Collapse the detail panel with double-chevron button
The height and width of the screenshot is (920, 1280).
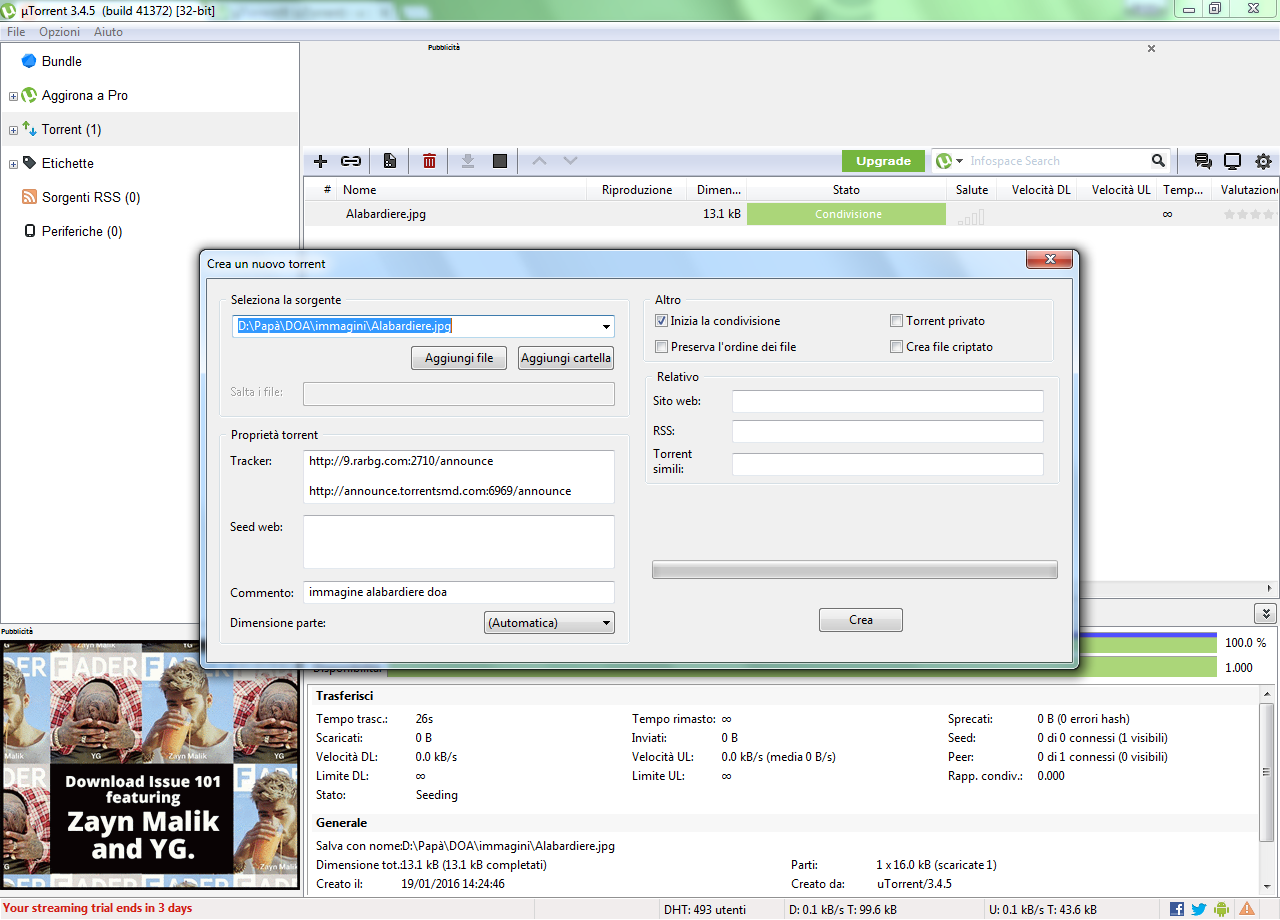pyautogui.click(x=1267, y=614)
